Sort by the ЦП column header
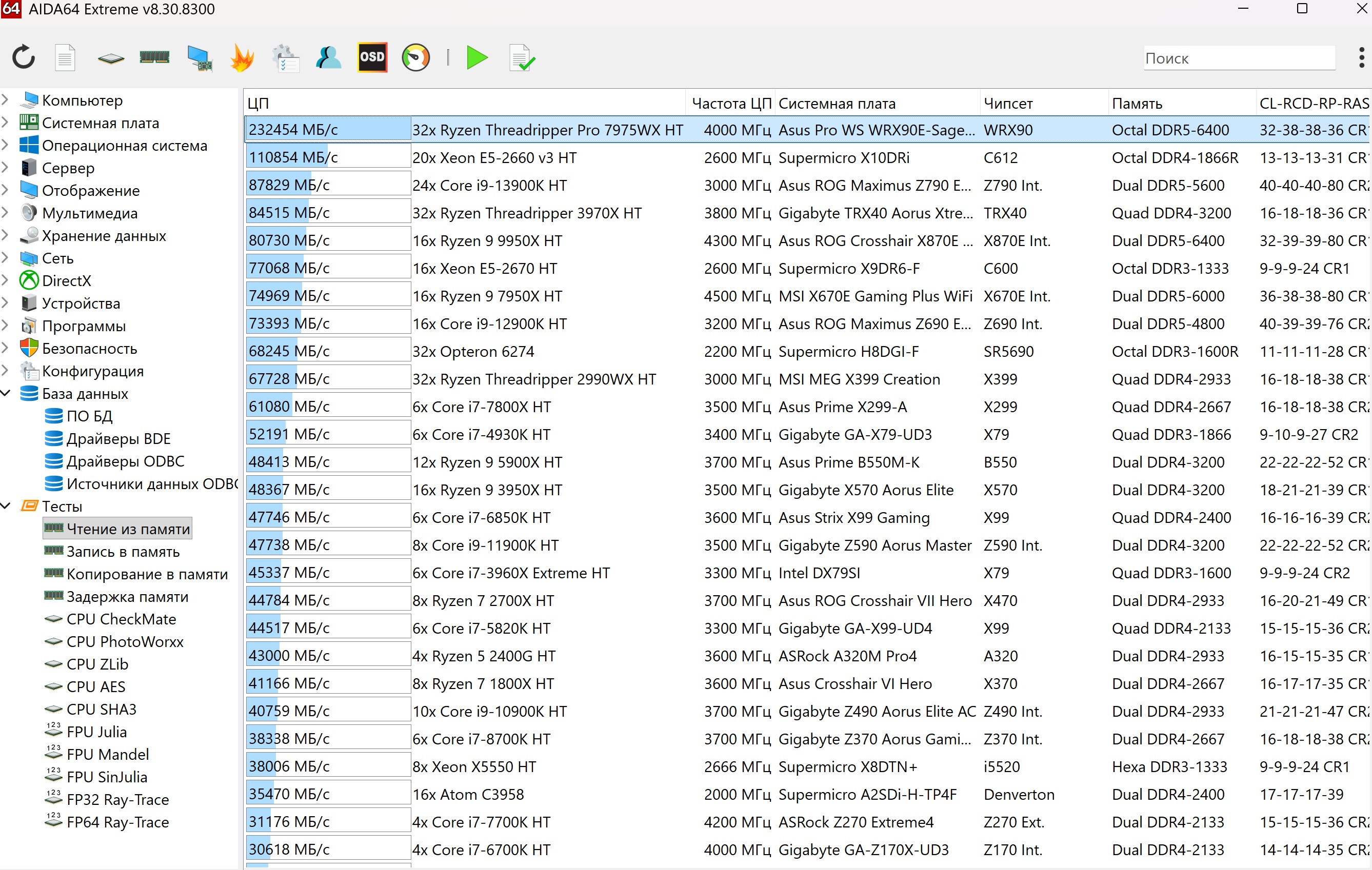The image size is (1372, 870). 464,103
